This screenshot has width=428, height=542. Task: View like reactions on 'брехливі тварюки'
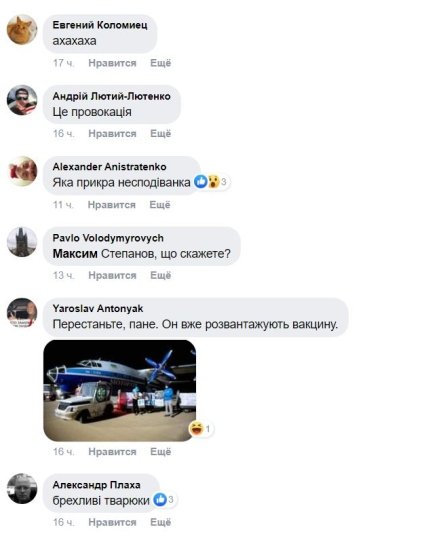point(164,499)
